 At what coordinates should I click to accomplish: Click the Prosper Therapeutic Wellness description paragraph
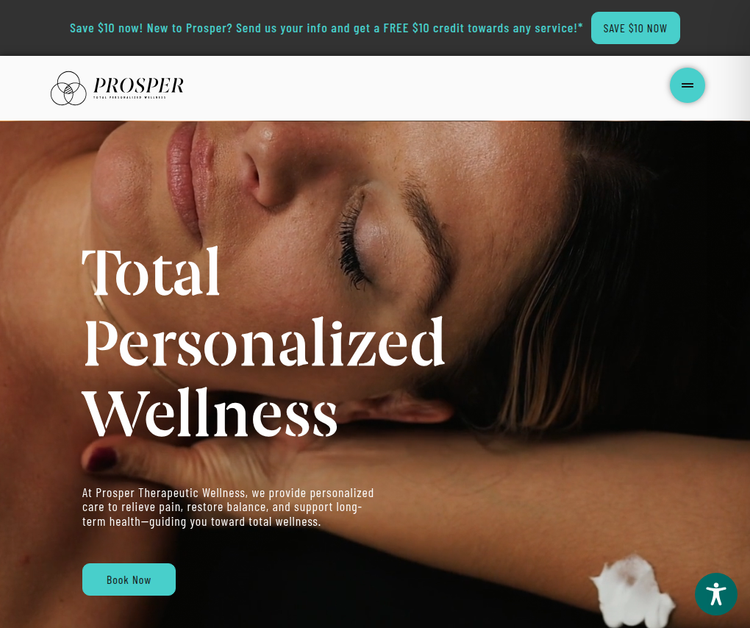(228, 507)
